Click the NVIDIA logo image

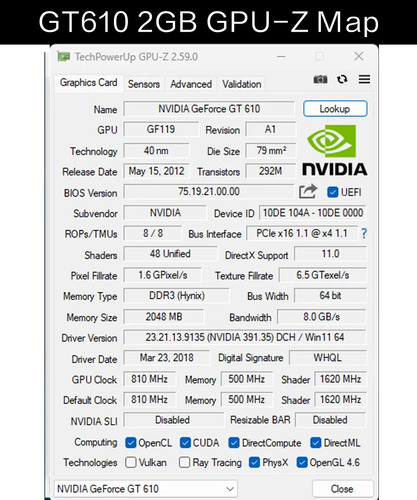click(335, 150)
